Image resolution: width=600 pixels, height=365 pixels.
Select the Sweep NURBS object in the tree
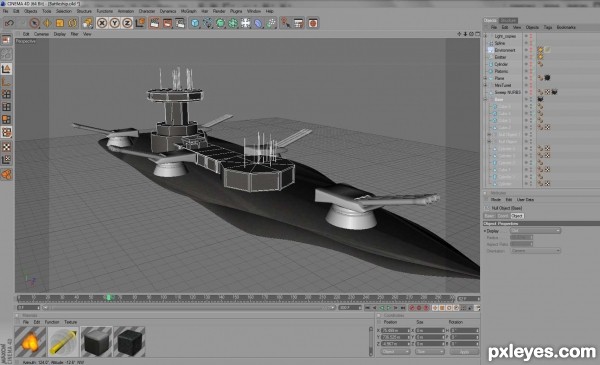(x=507, y=92)
